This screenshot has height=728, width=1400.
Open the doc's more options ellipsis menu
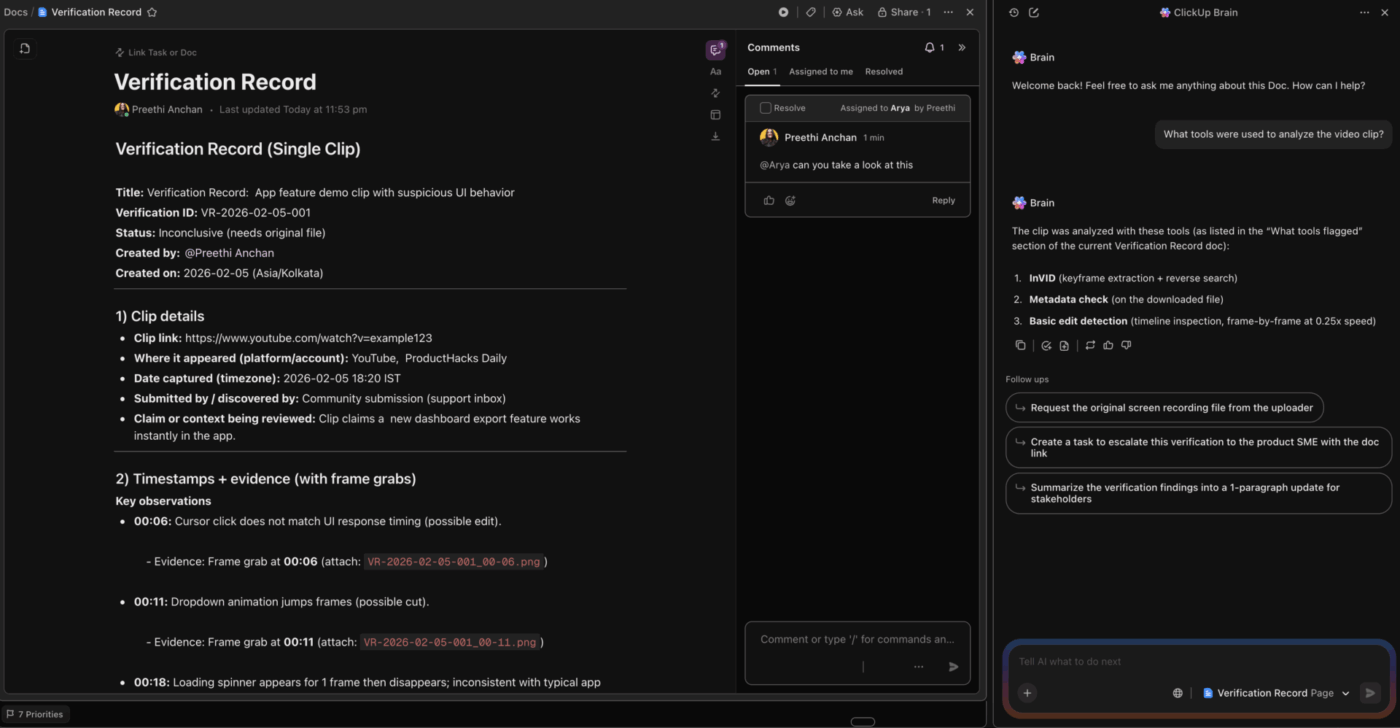point(948,12)
